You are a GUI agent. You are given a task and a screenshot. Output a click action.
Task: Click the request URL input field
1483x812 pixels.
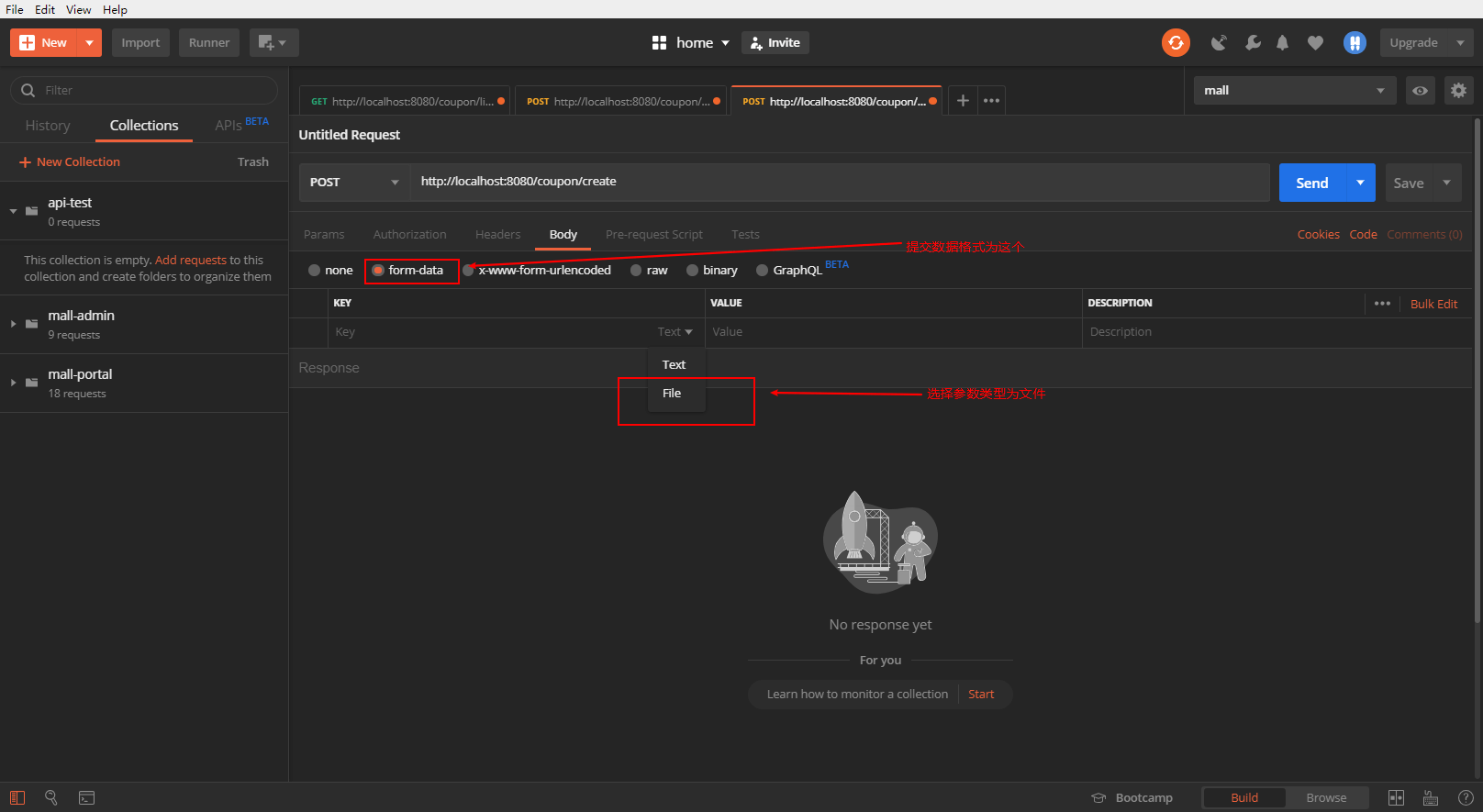pyautogui.click(x=840, y=182)
